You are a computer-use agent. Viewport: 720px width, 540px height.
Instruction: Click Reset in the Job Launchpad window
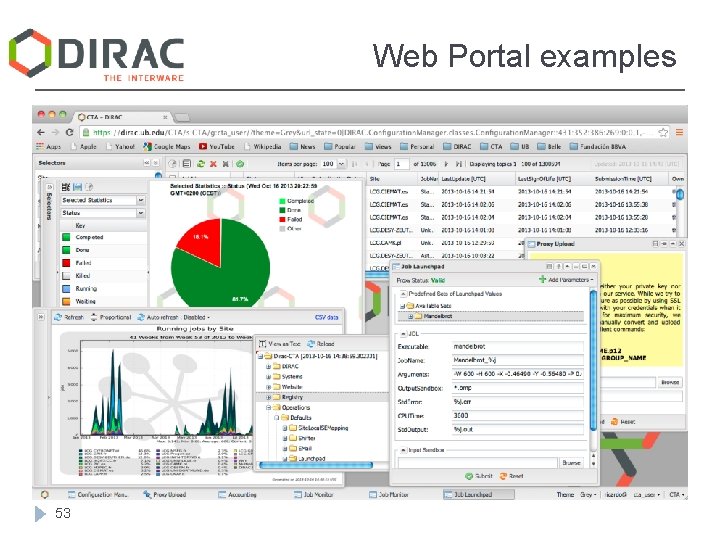tap(512, 476)
